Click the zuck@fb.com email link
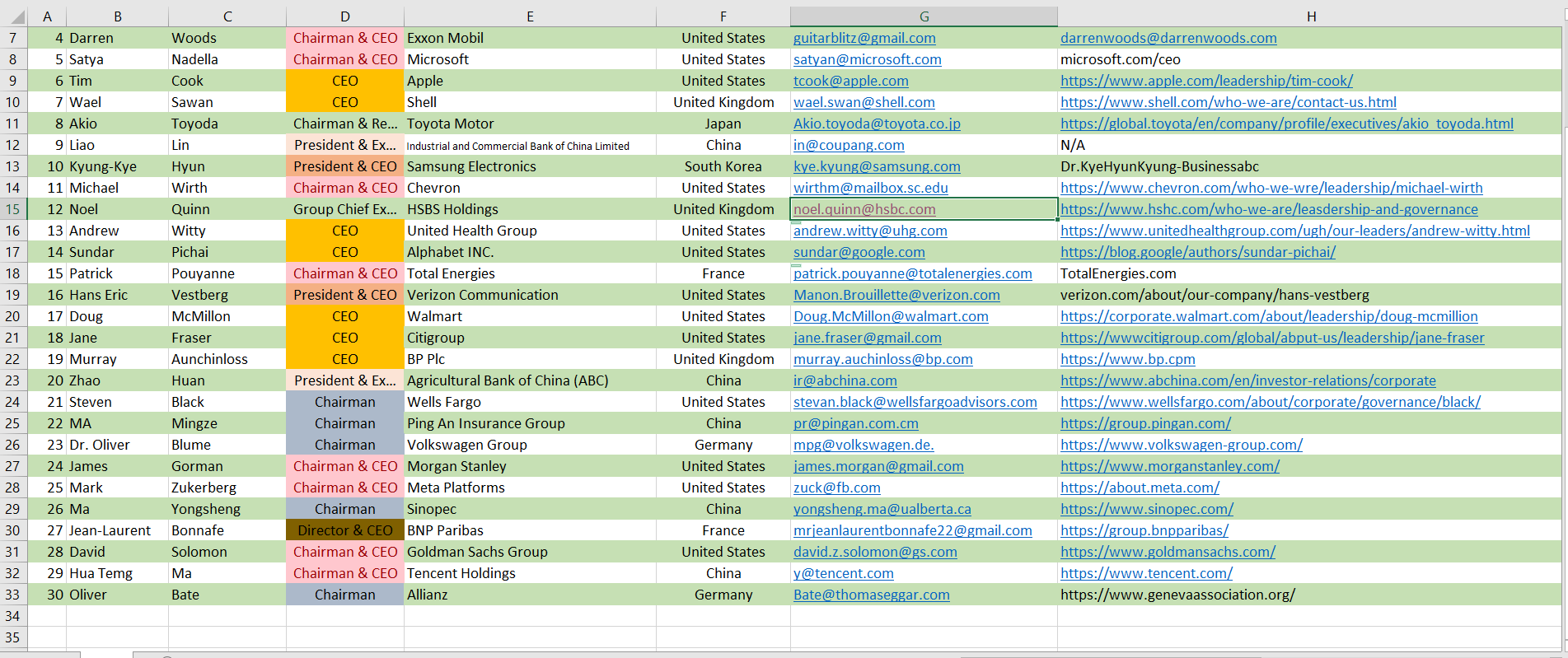 [836, 488]
